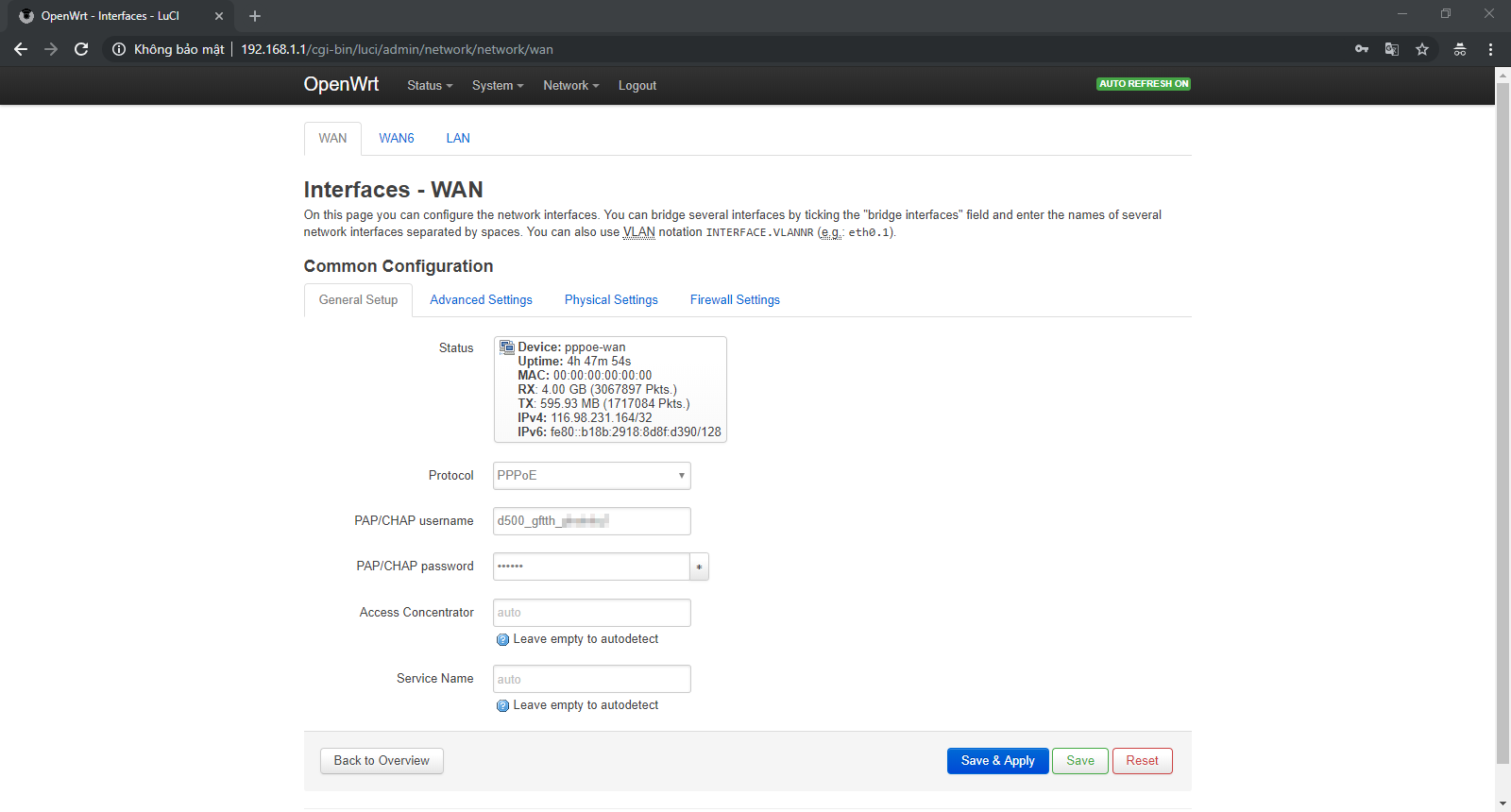Open the Firewall Settings tab

coord(735,299)
